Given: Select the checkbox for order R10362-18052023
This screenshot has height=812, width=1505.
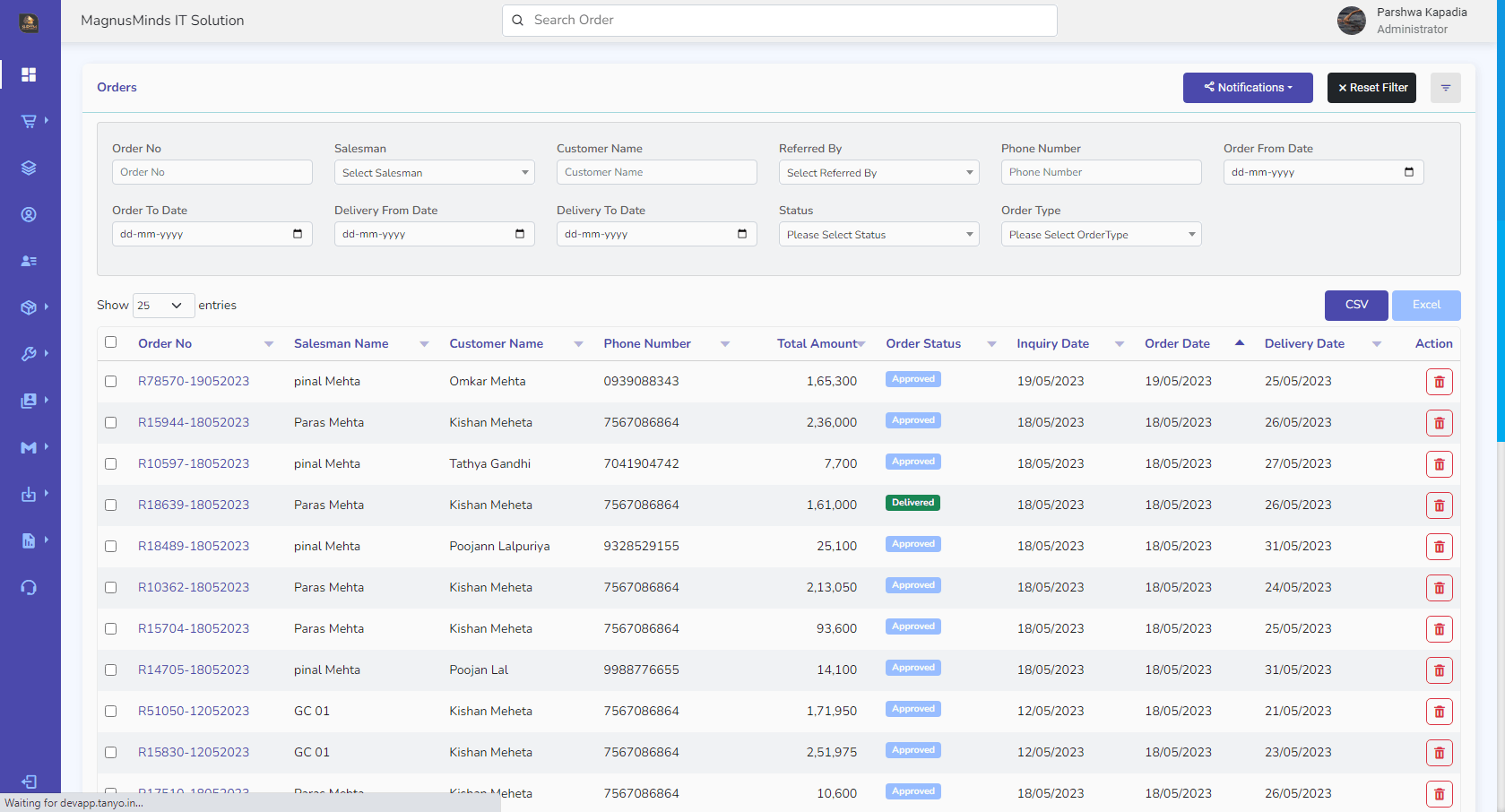Looking at the screenshot, I should (x=111, y=587).
